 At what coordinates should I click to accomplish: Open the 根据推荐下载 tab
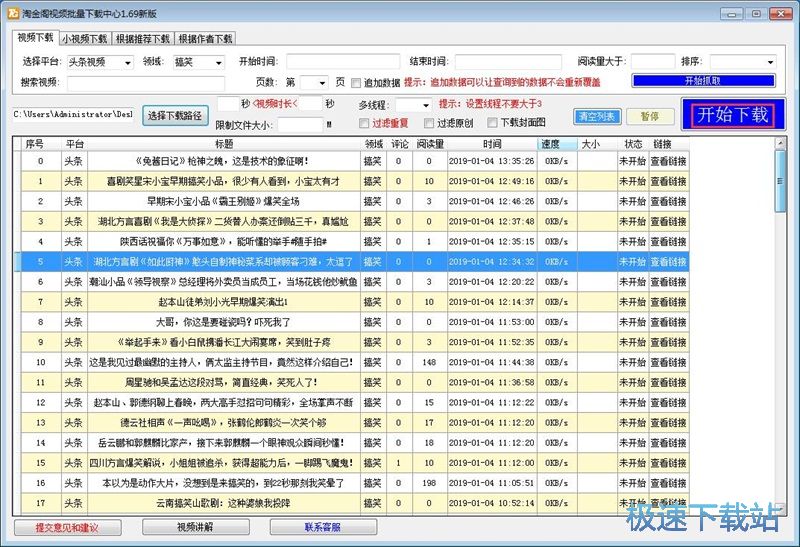[142, 39]
